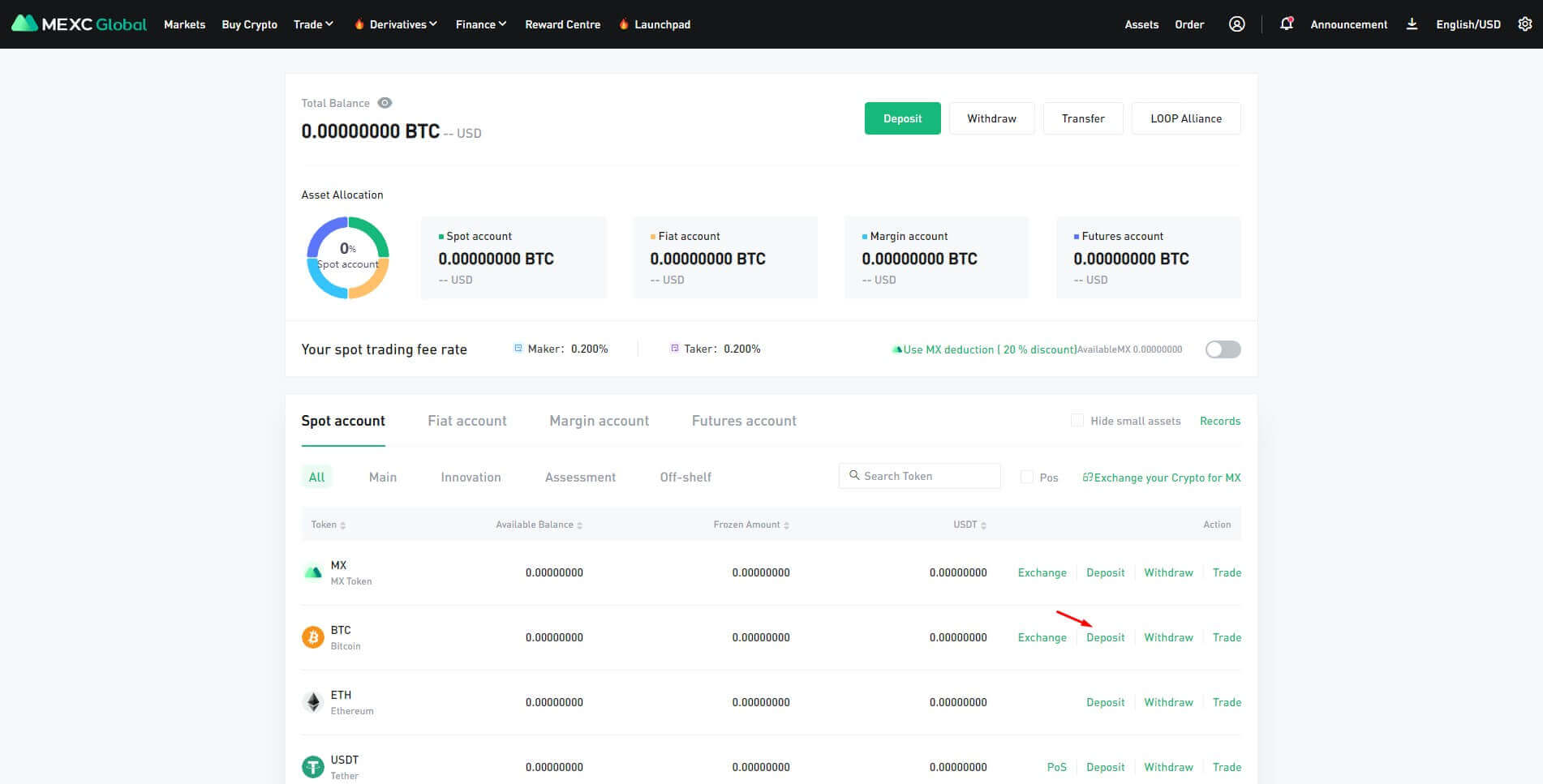
Task: Open the user profile icon
Action: [1236, 24]
